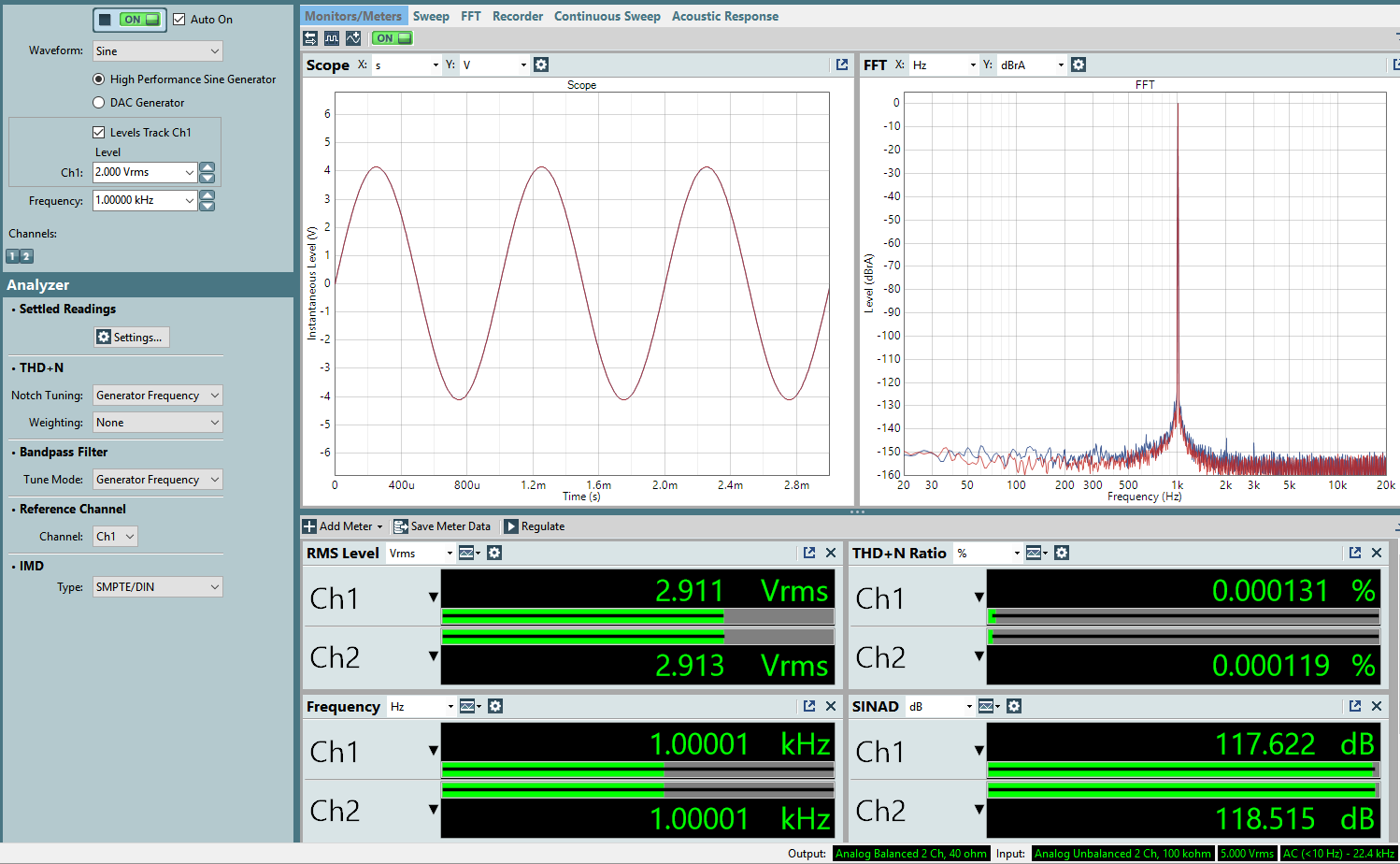This screenshot has width=1400, height=864.
Task: Open THD+N Ratio display mode icon
Action: click(x=1036, y=553)
